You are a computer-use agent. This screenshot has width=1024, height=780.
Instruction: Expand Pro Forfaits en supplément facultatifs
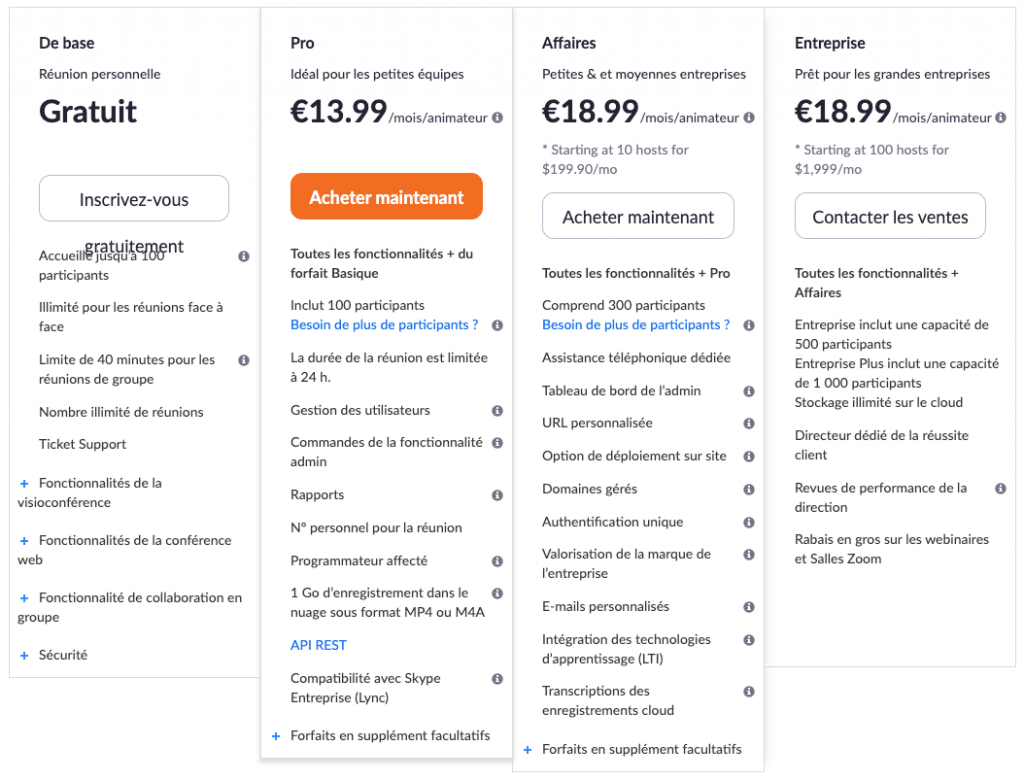click(276, 736)
